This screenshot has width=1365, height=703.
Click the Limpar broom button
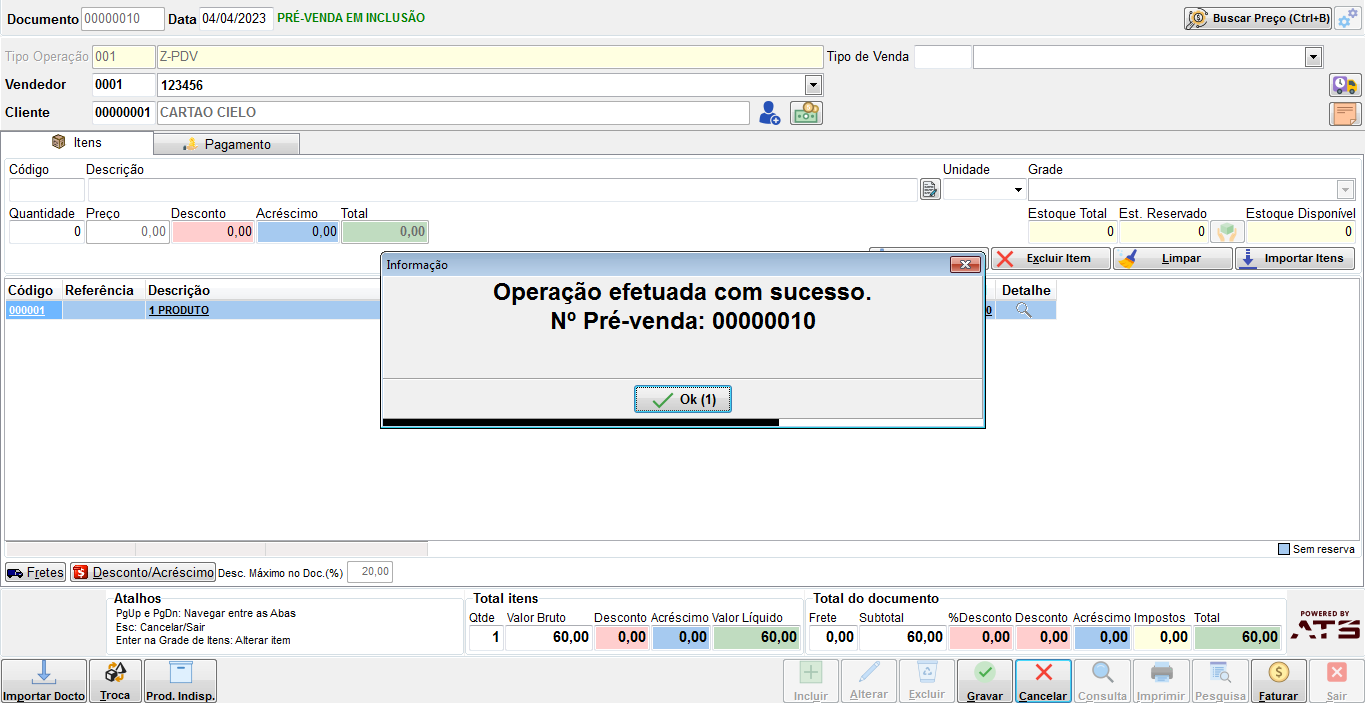[1172, 258]
